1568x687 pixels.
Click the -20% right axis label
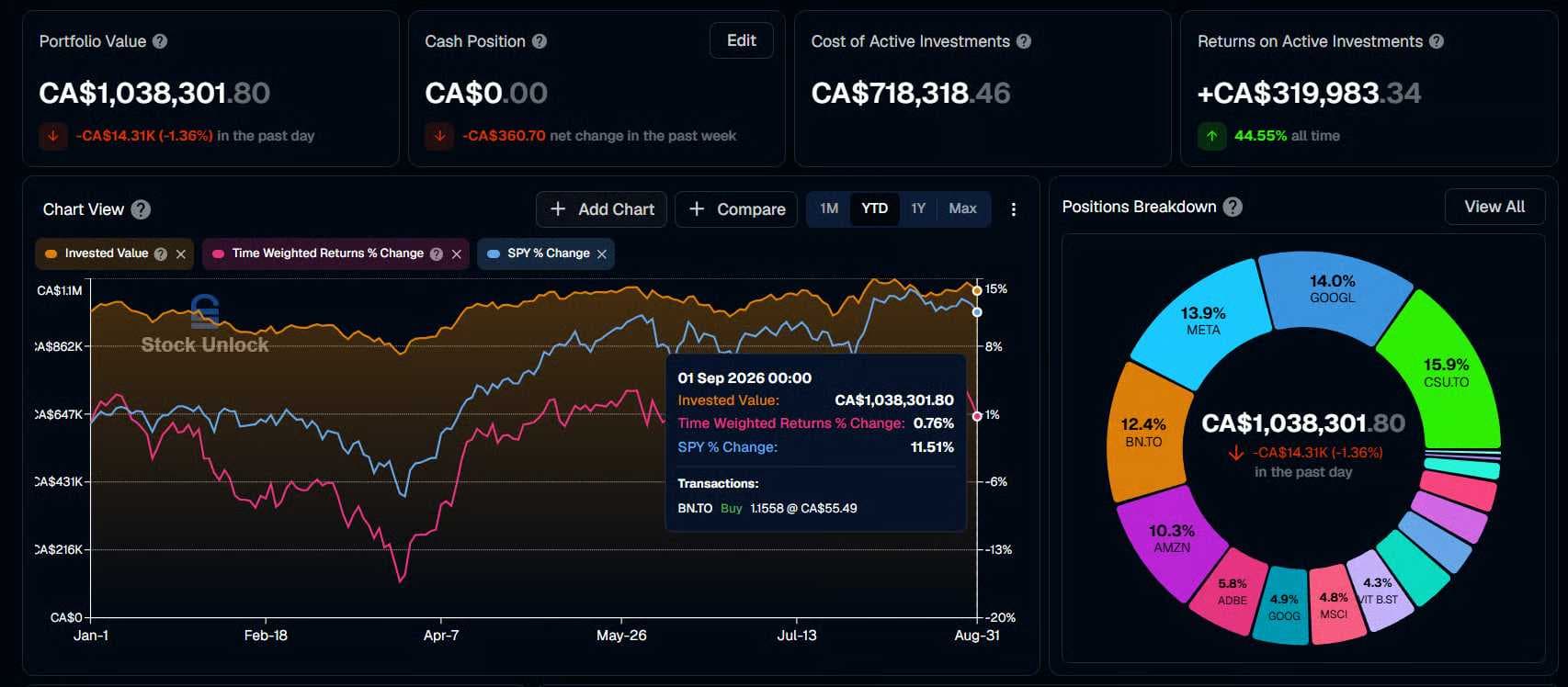[x=1001, y=617]
